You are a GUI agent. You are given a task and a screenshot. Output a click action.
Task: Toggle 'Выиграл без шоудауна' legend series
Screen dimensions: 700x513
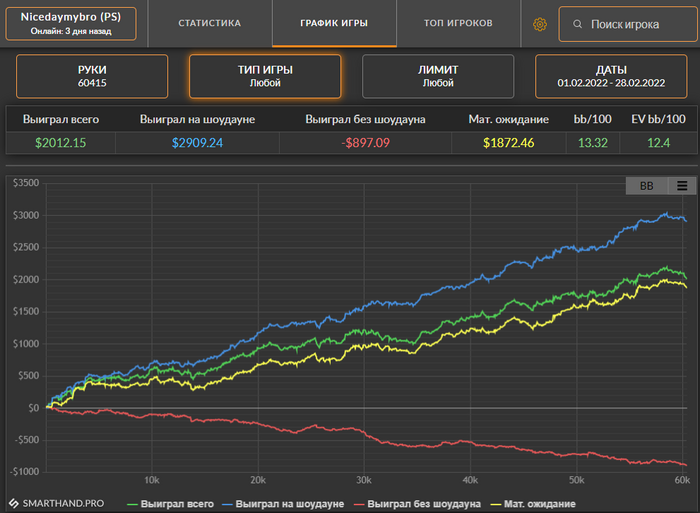pos(417,504)
